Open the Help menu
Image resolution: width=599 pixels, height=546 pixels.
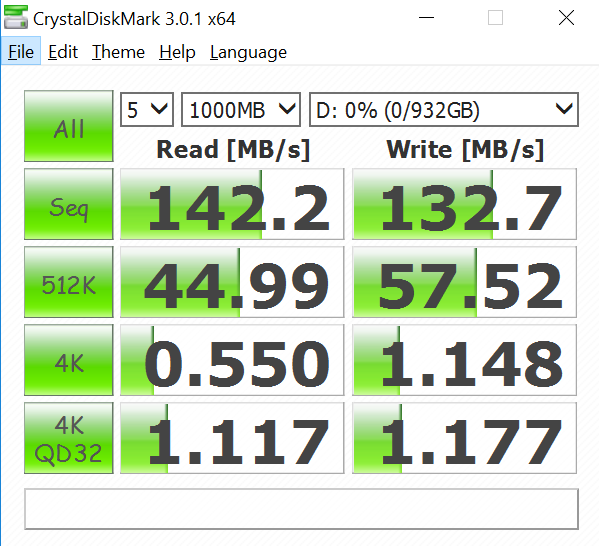(177, 52)
